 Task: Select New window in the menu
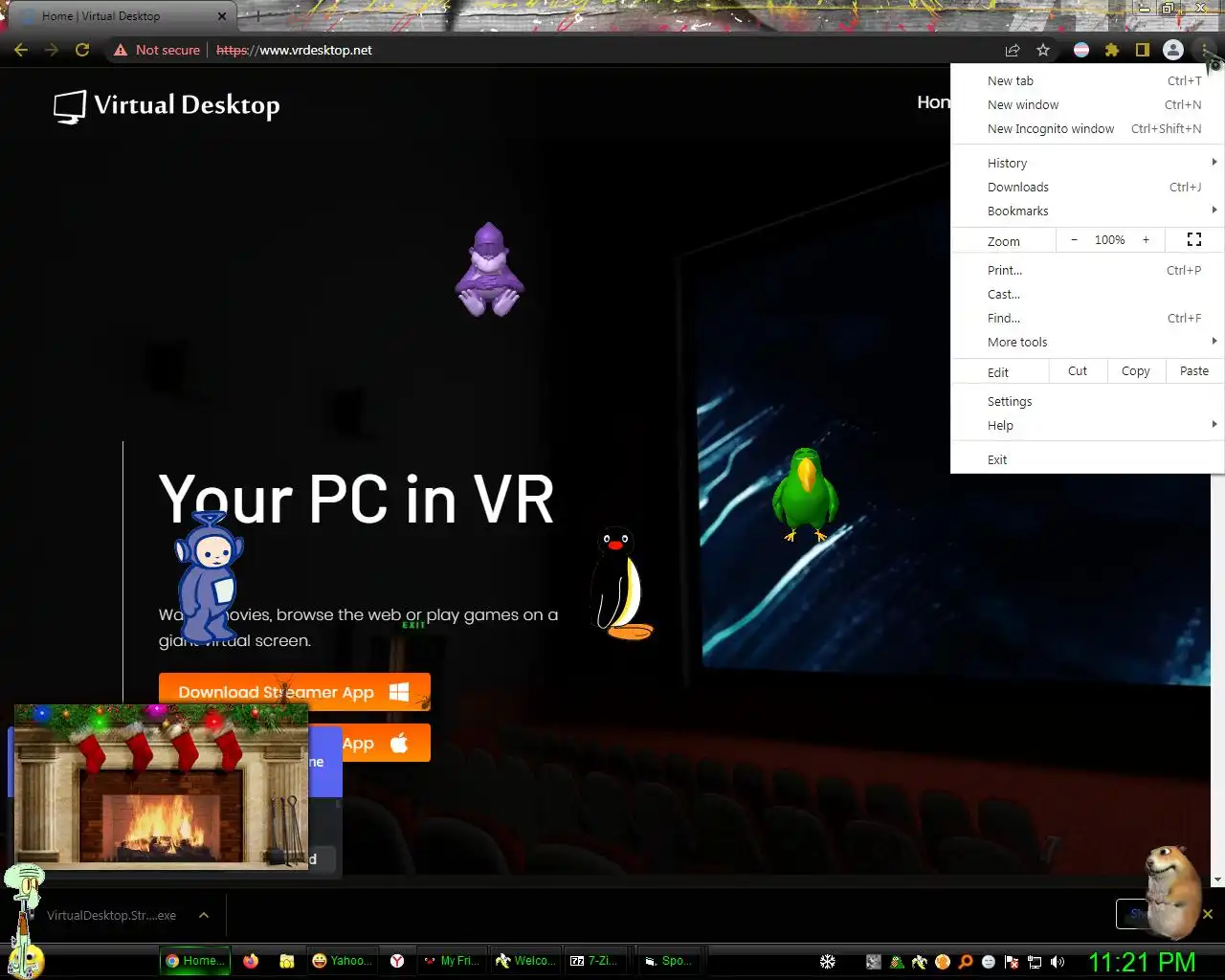tap(1088, 105)
